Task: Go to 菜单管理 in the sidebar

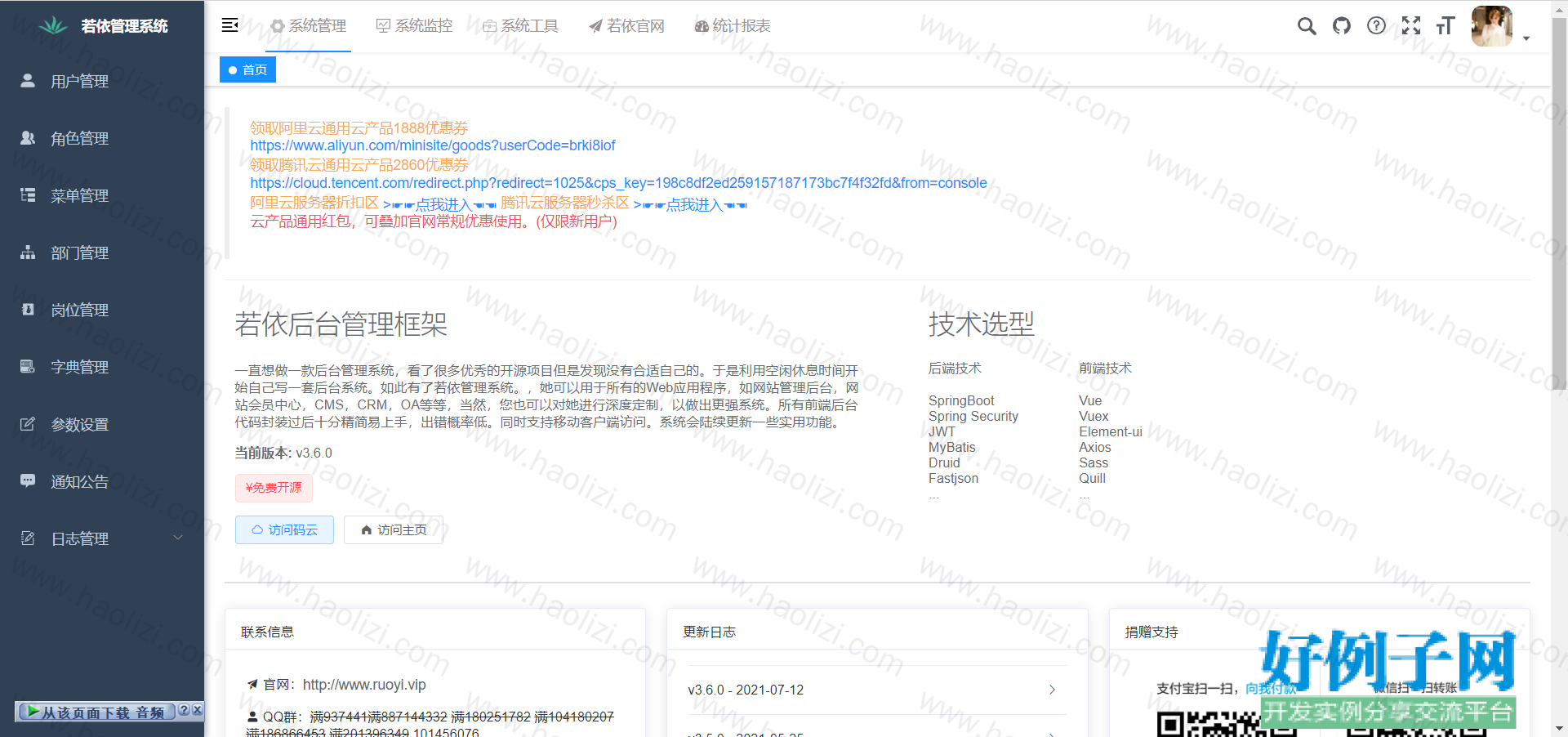Action: click(102, 195)
